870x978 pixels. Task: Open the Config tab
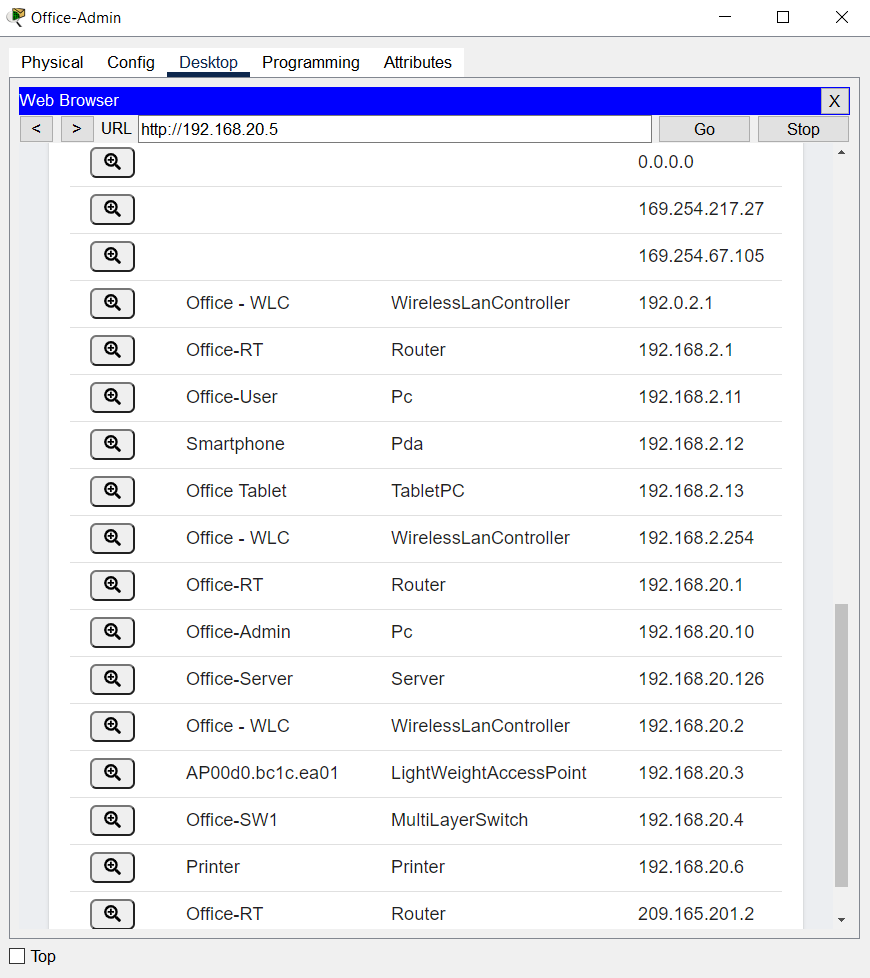[x=130, y=62]
